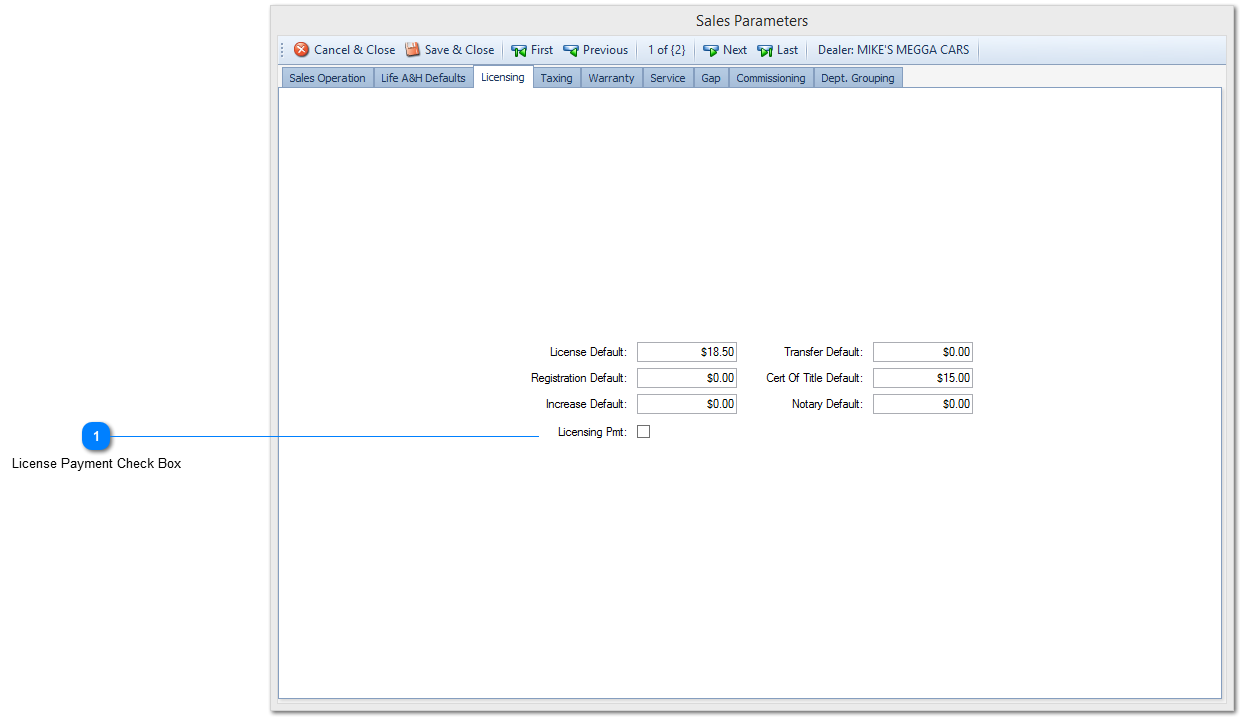Click the First button label
The width and height of the screenshot is (1243, 720).
(542, 50)
